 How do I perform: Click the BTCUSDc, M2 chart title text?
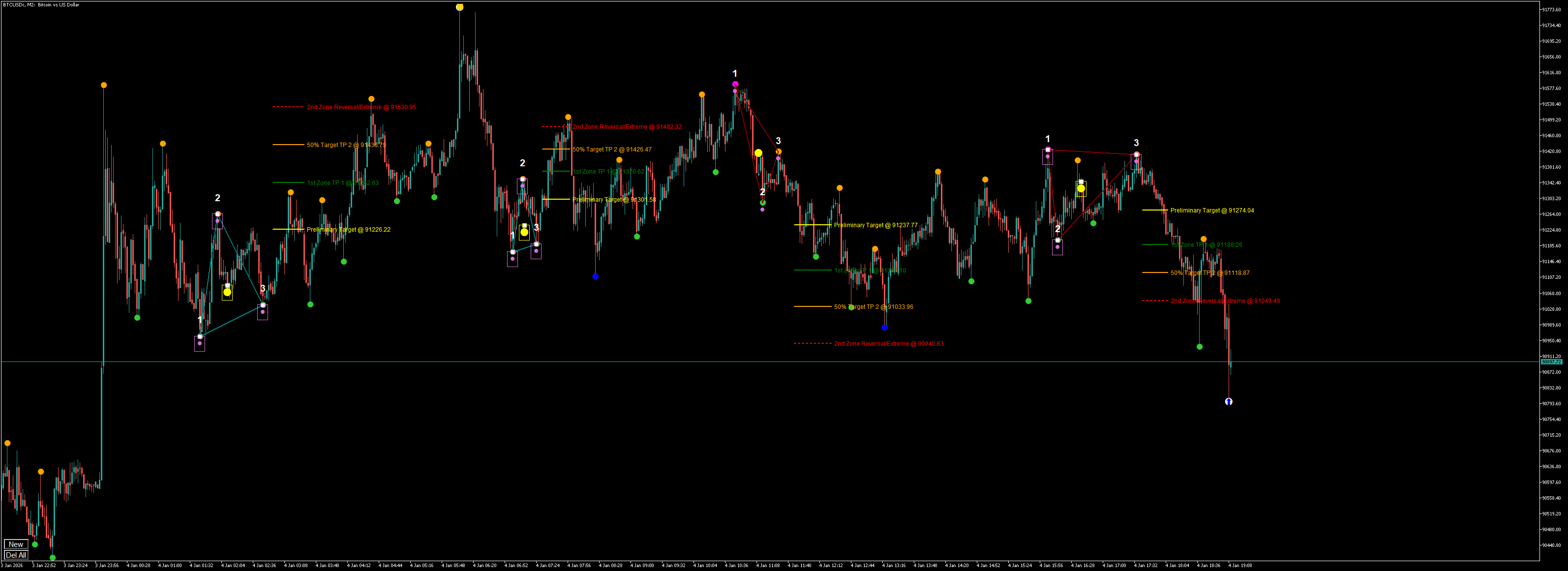coord(41,5)
